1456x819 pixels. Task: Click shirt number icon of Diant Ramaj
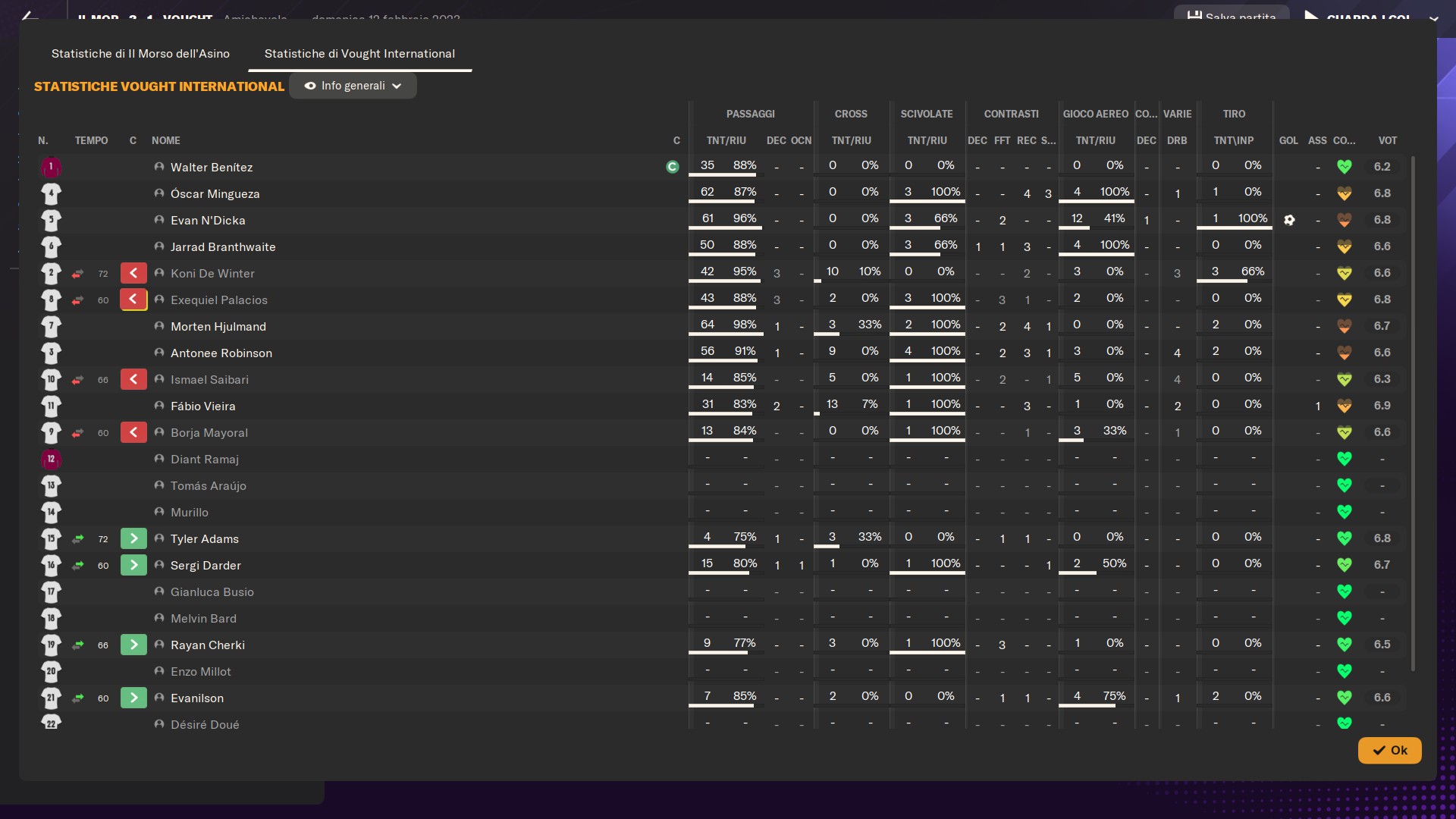[51, 459]
